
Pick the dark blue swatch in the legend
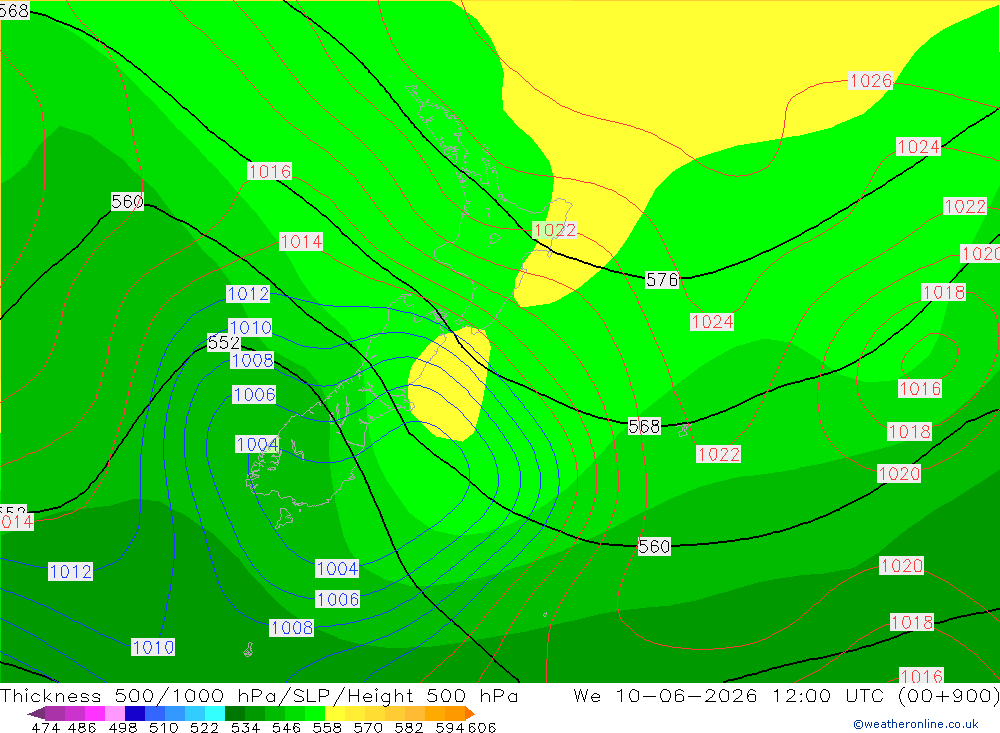pos(135,713)
